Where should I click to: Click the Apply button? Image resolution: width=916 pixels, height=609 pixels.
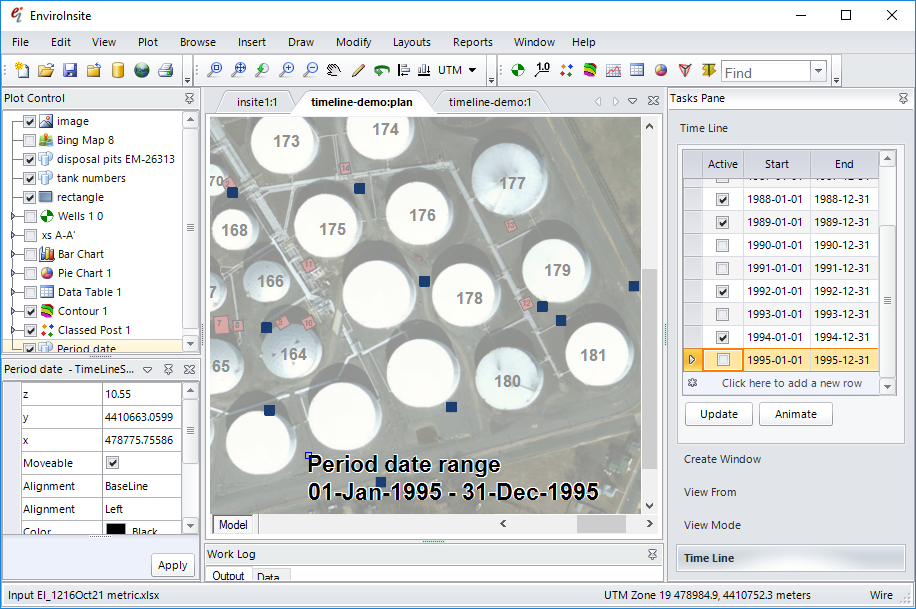pyautogui.click(x=172, y=565)
